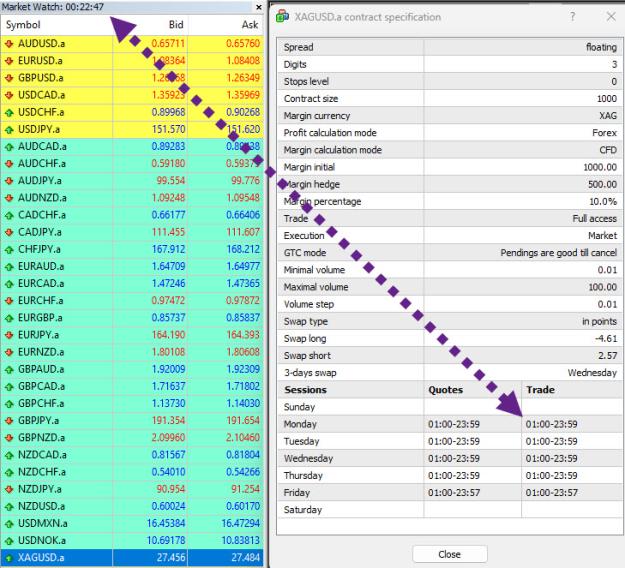
Task: Click the arrow icon beside EURAUD.a
Action: click(9, 266)
